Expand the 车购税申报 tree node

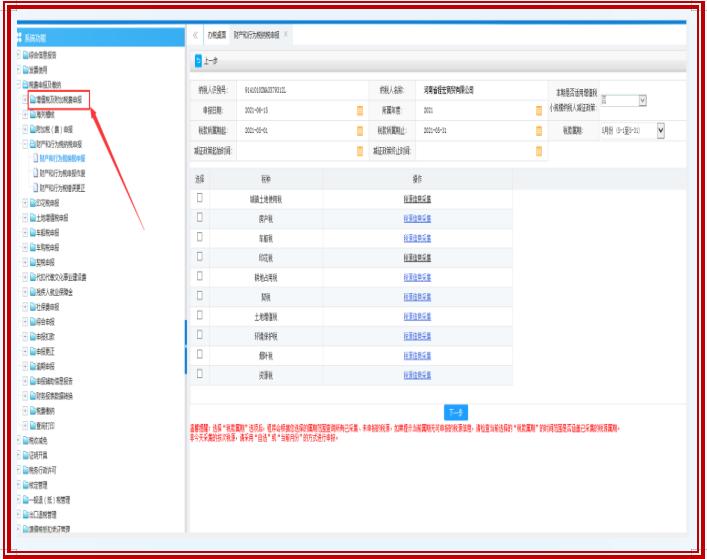[25, 247]
